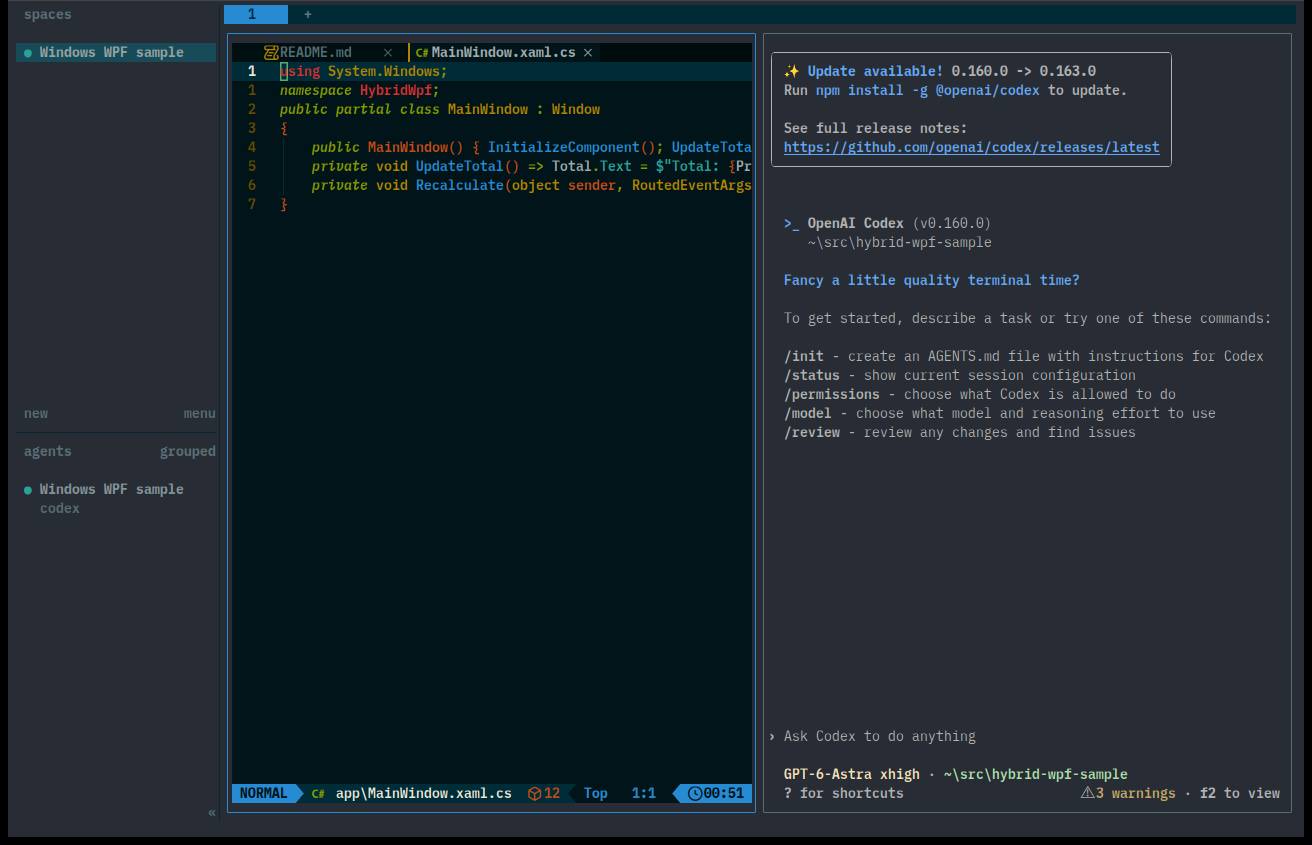Click the /init command
The height and width of the screenshot is (845, 1312).
click(804, 356)
